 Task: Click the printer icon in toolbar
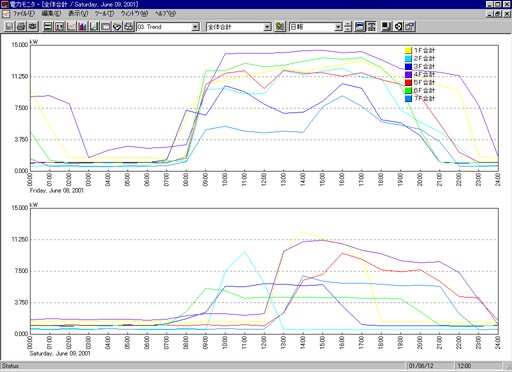[x=21, y=27]
